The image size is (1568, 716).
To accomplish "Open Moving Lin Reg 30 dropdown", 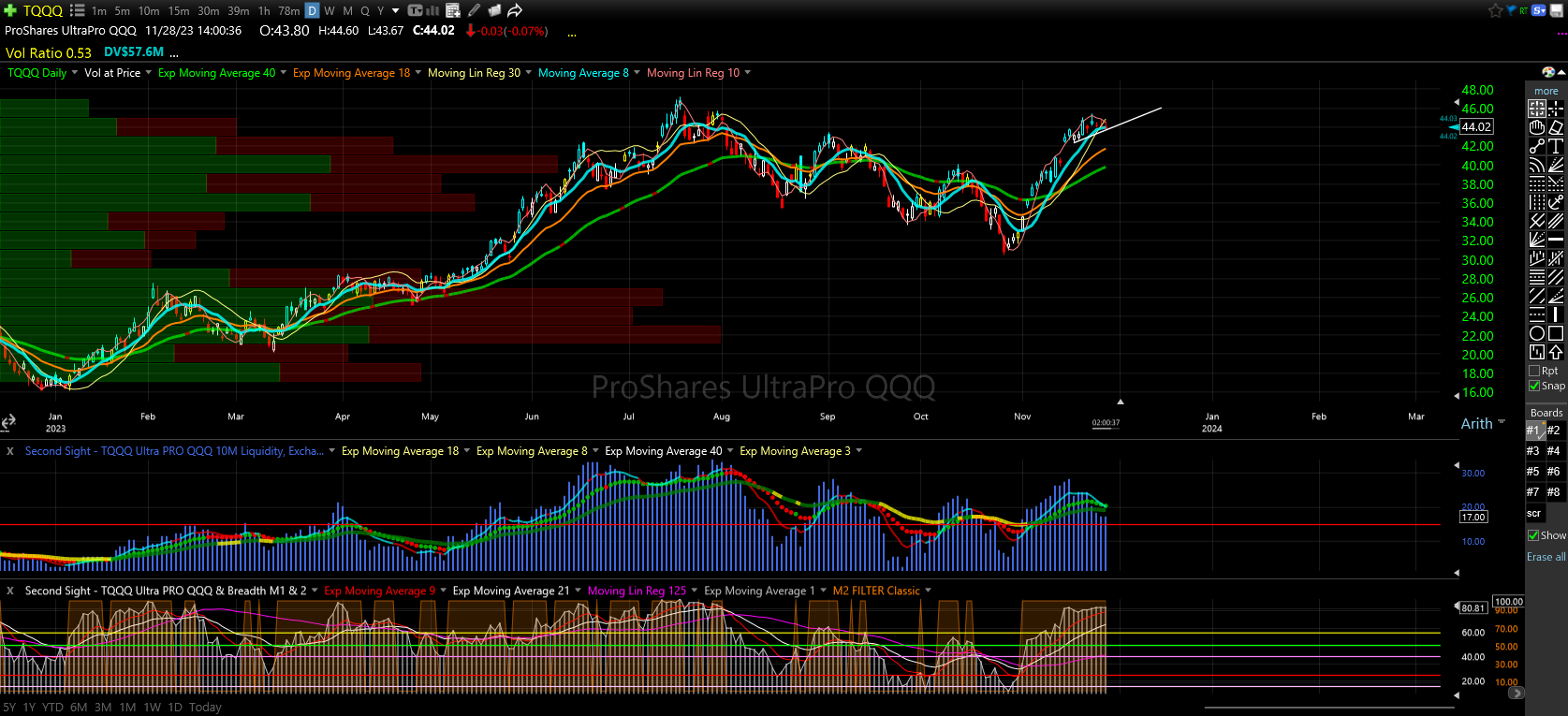I will (528, 73).
